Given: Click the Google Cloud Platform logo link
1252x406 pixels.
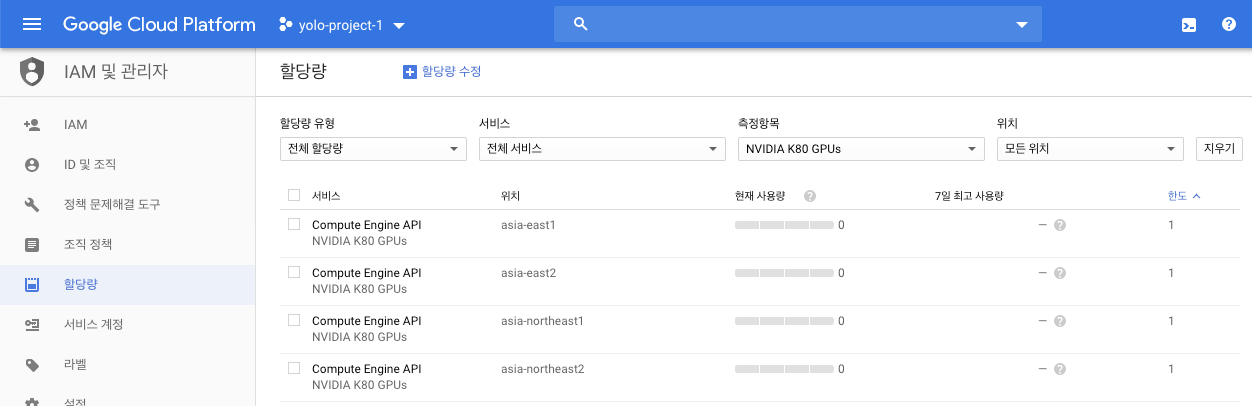Looking at the screenshot, I should 159,25.
